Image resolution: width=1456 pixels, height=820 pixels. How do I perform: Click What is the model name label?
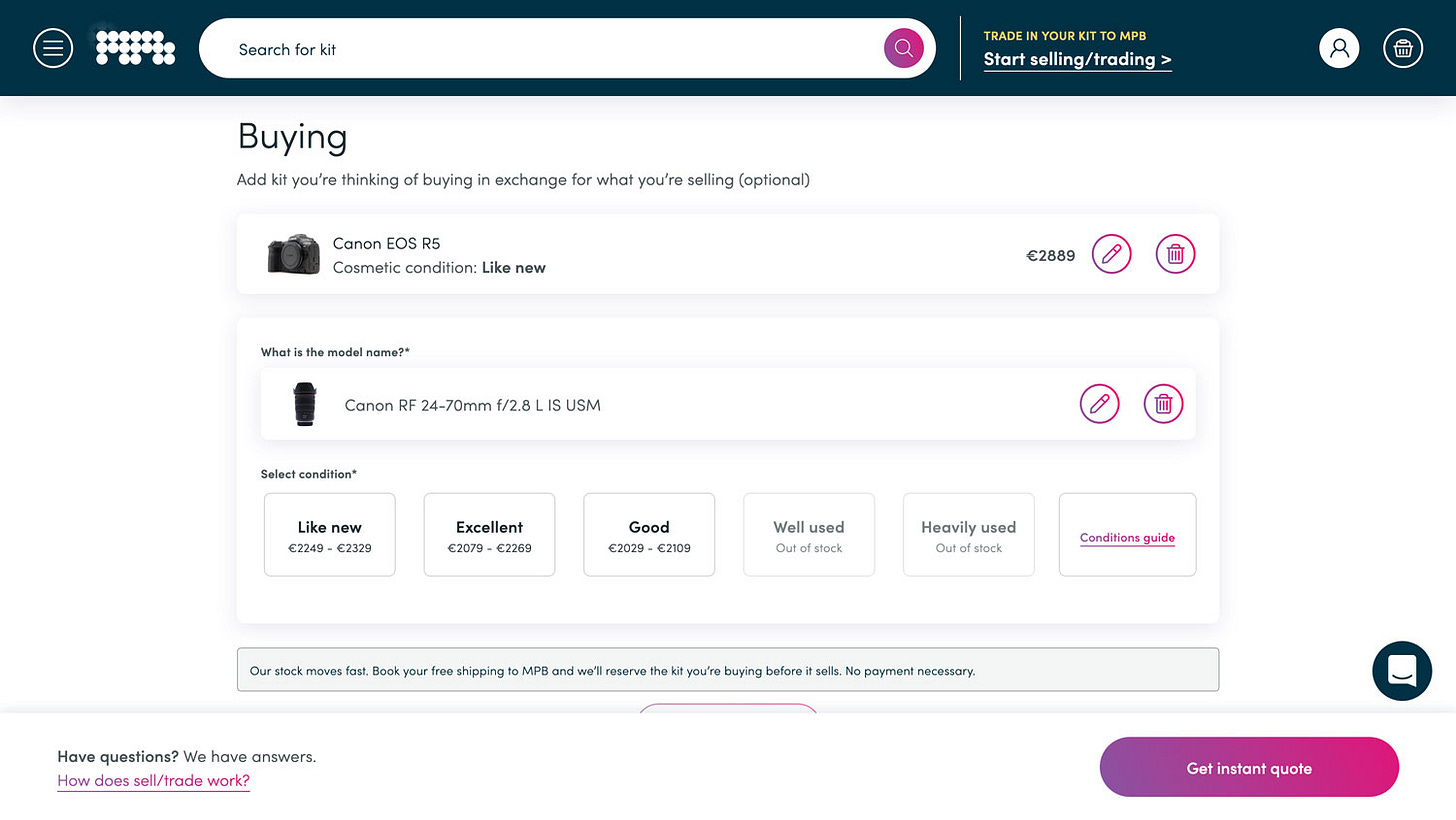click(335, 352)
